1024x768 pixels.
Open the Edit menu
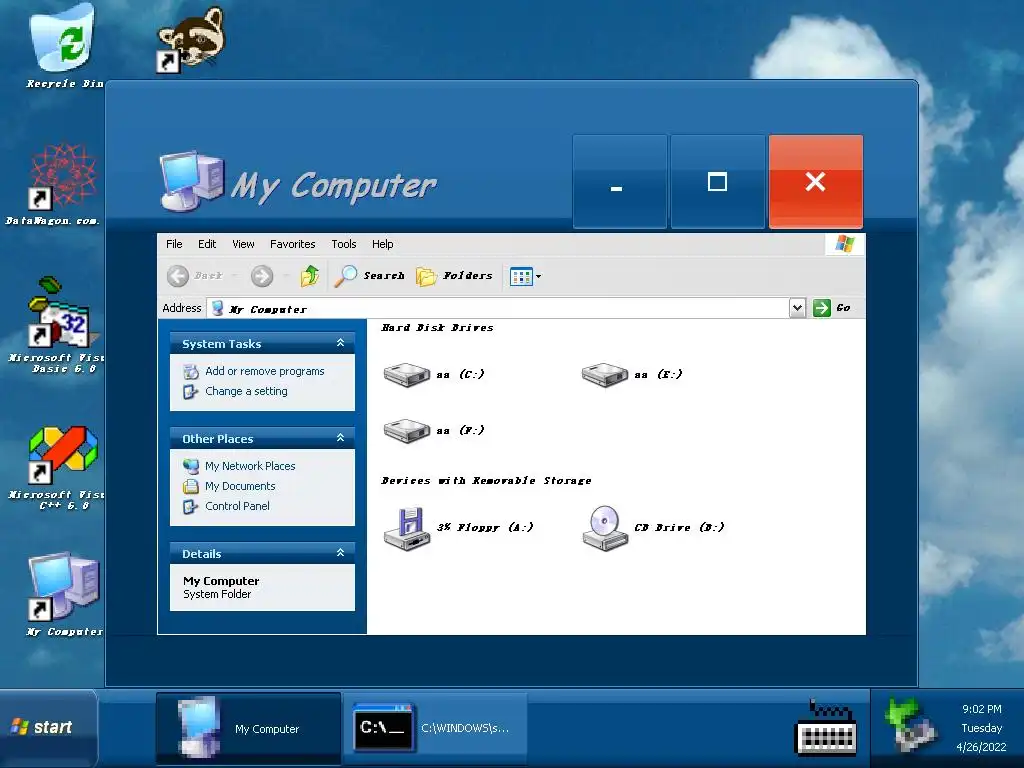coord(207,244)
